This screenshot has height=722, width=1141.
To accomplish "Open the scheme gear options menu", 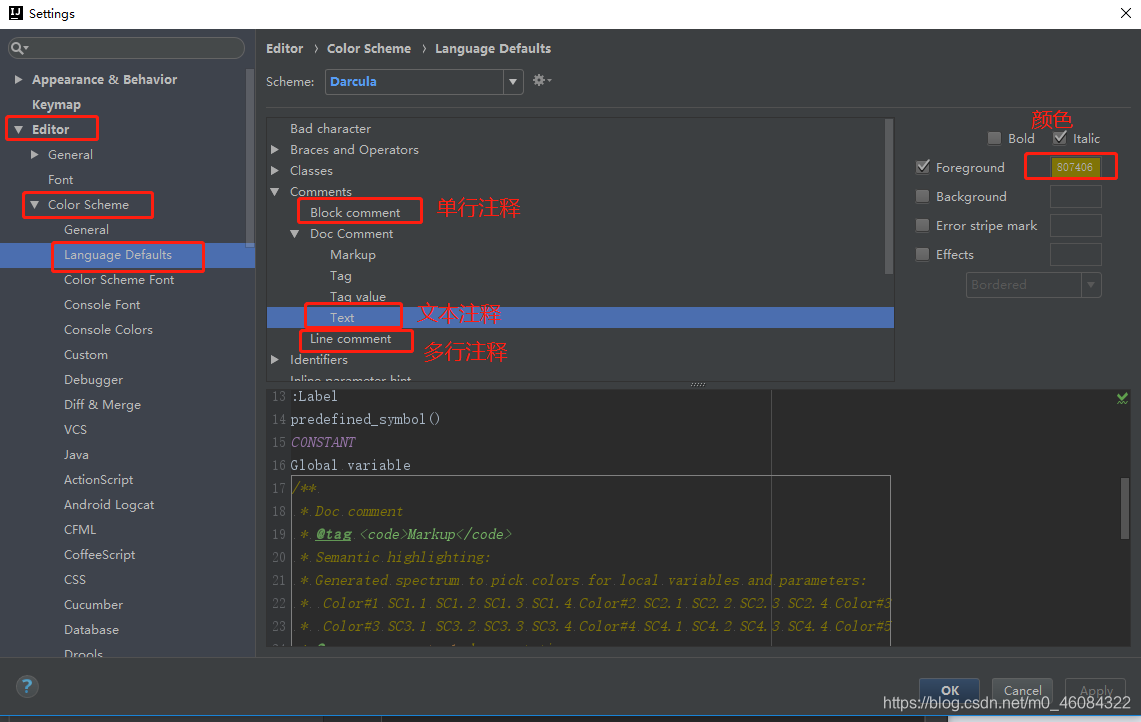I will click(542, 81).
